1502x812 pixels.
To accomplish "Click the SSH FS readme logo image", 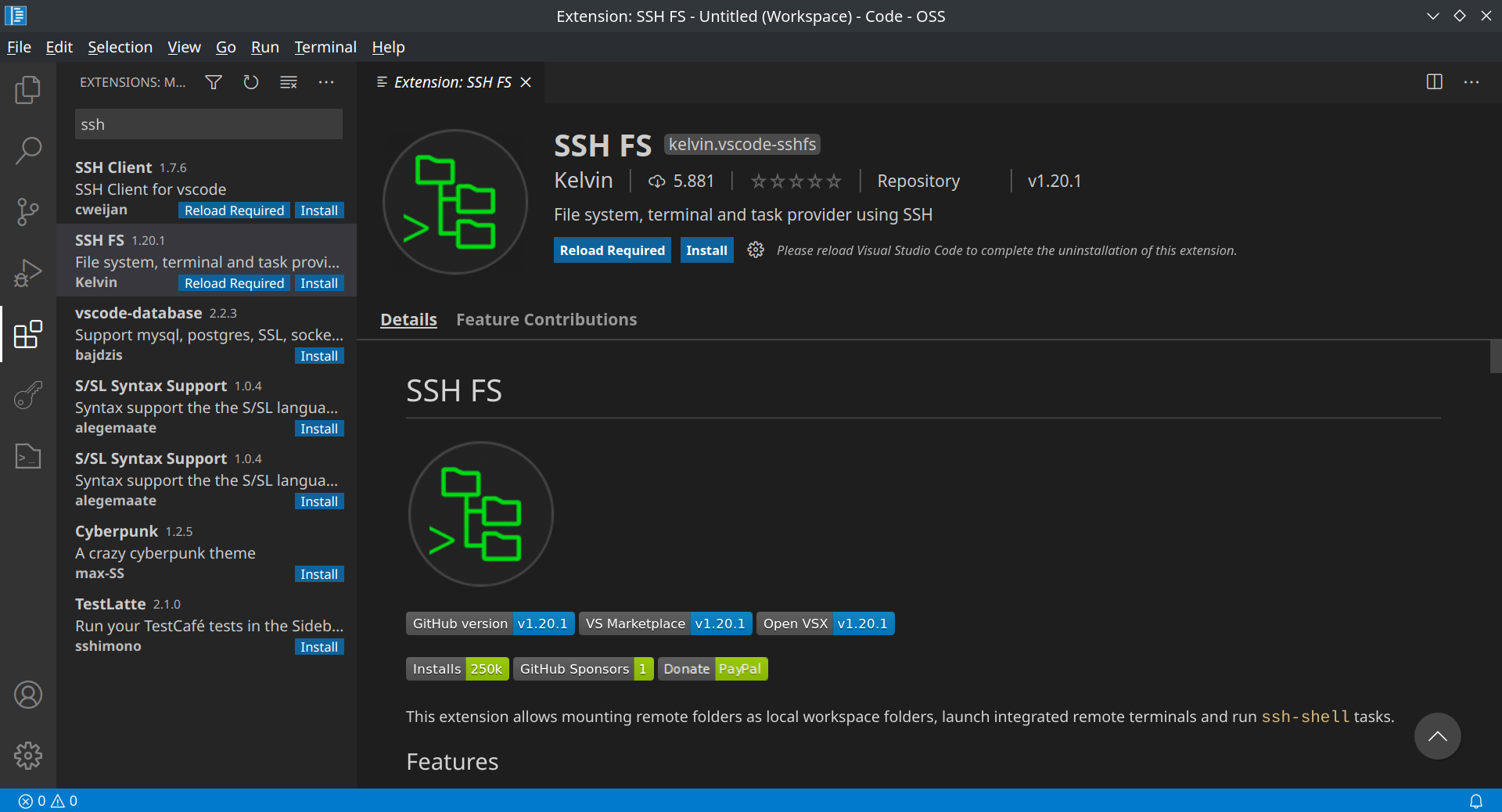I will pyautogui.click(x=481, y=514).
